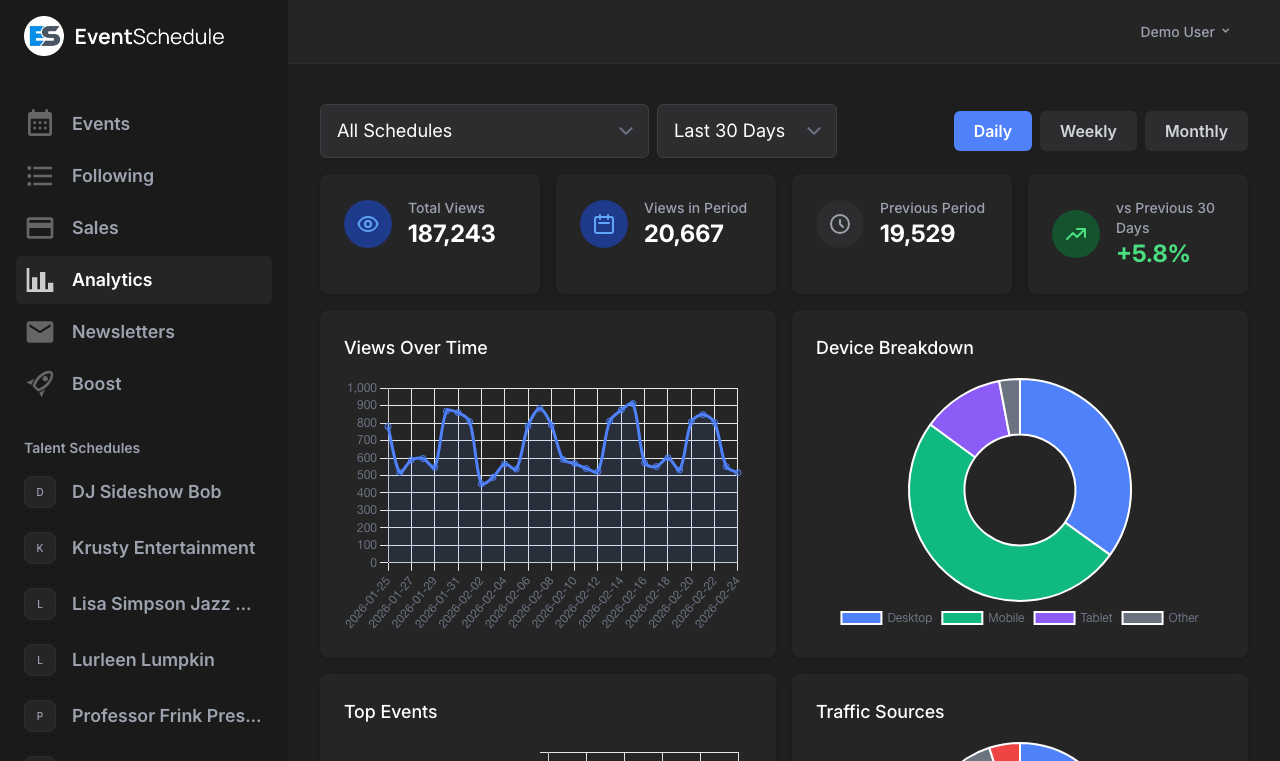Image resolution: width=1280 pixels, height=761 pixels.
Task: Open the Last 30 Days dropdown
Action: click(746, 131)
